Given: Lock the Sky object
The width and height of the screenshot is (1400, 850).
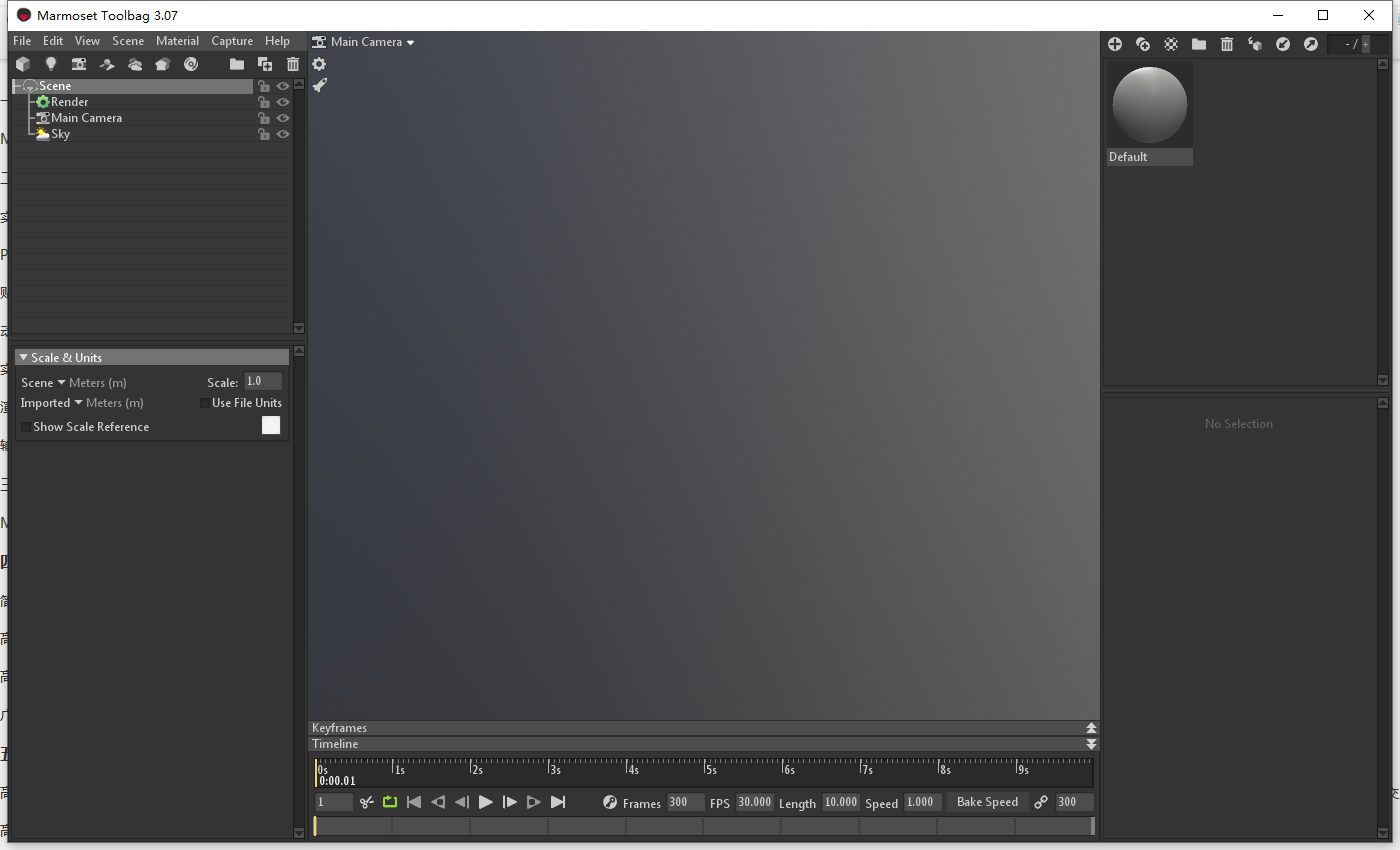Looking at the screenshot, I should pyautogui.click(x=264, y=134).
